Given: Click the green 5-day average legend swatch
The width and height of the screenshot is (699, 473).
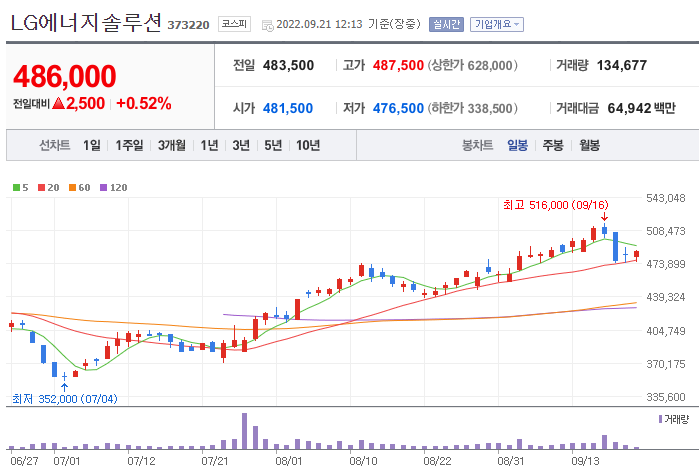Looking at the screenshot, I should [x=16, y=188].
